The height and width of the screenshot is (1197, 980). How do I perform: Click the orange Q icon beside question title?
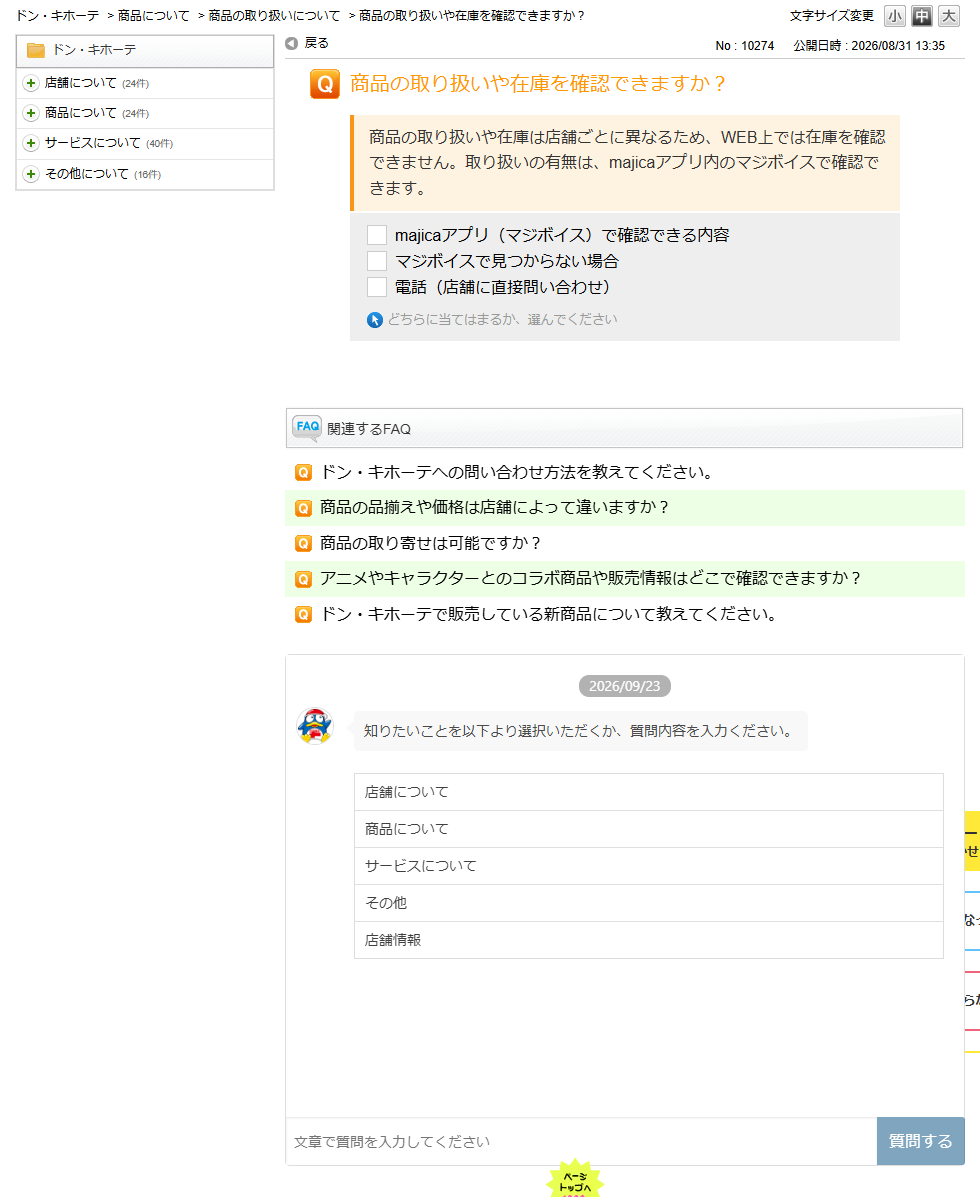point(325,84)
